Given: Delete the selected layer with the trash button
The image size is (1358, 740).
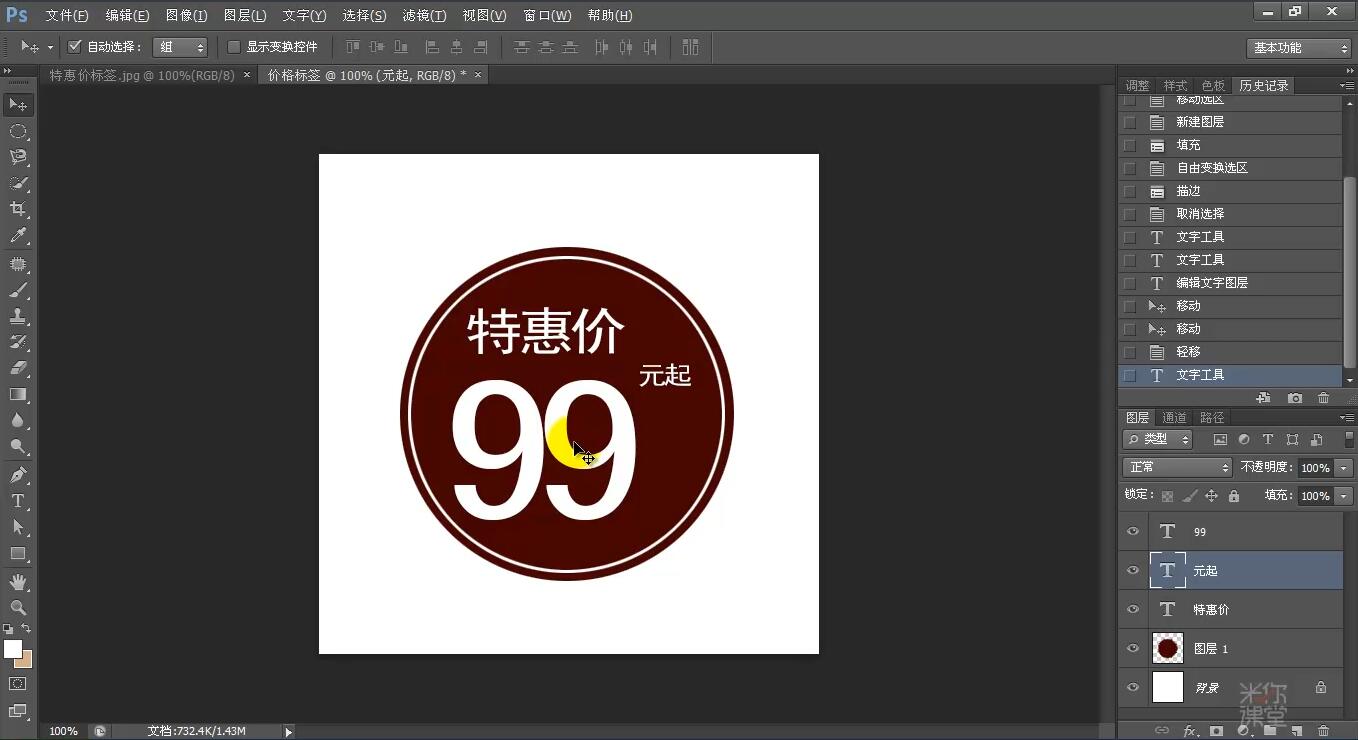Looking at the screenshot, I should [1323, 731].
